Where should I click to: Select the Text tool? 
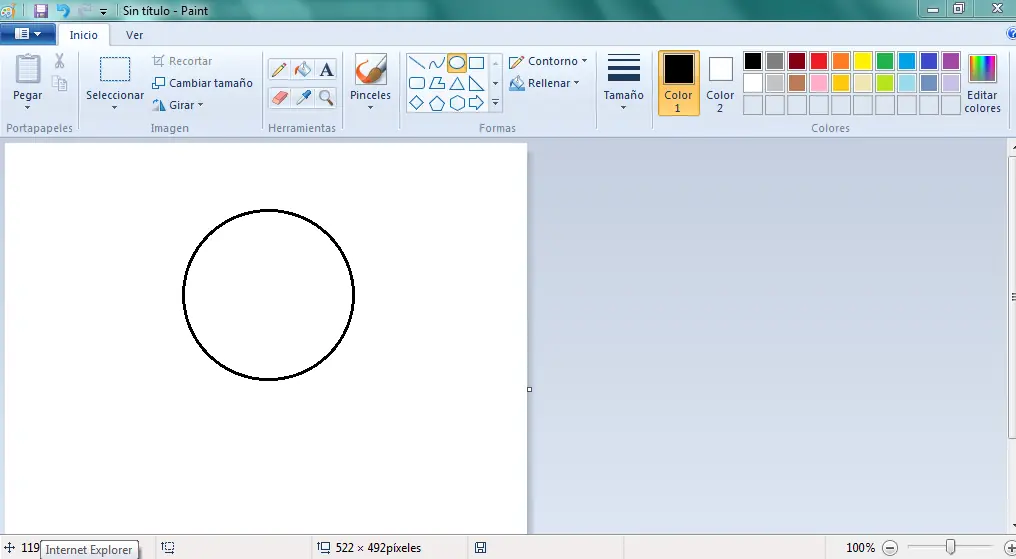(327, 69)
